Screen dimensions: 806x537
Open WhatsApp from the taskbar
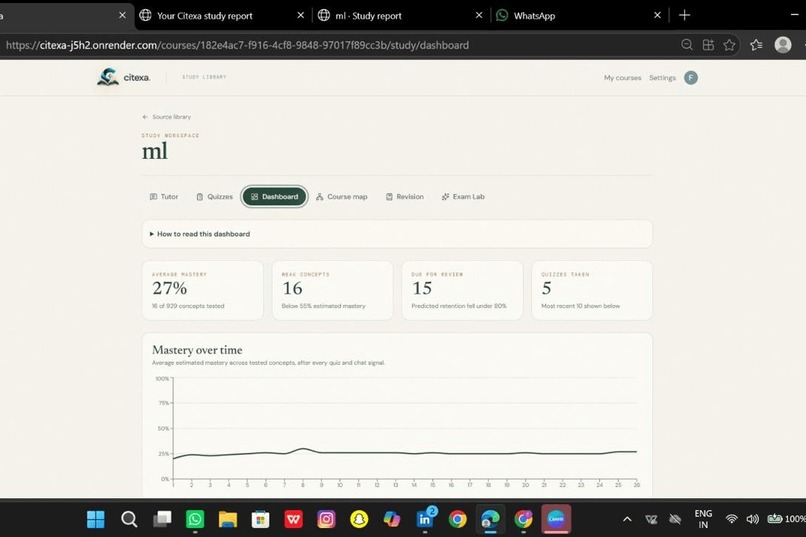pos(195,519)
